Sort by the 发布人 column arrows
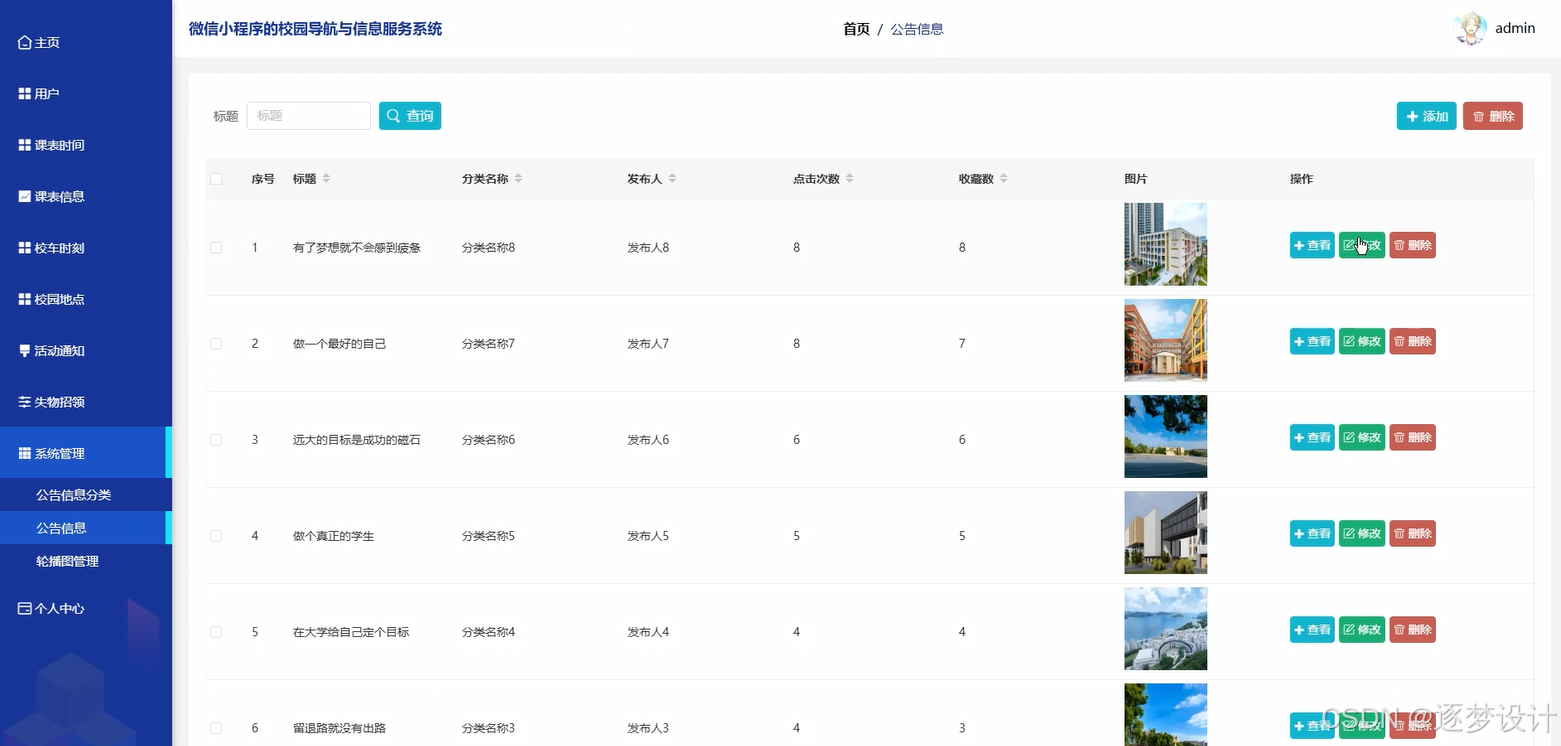The width and height of the screenshot is (1561, 746). [x=672, y=179]
